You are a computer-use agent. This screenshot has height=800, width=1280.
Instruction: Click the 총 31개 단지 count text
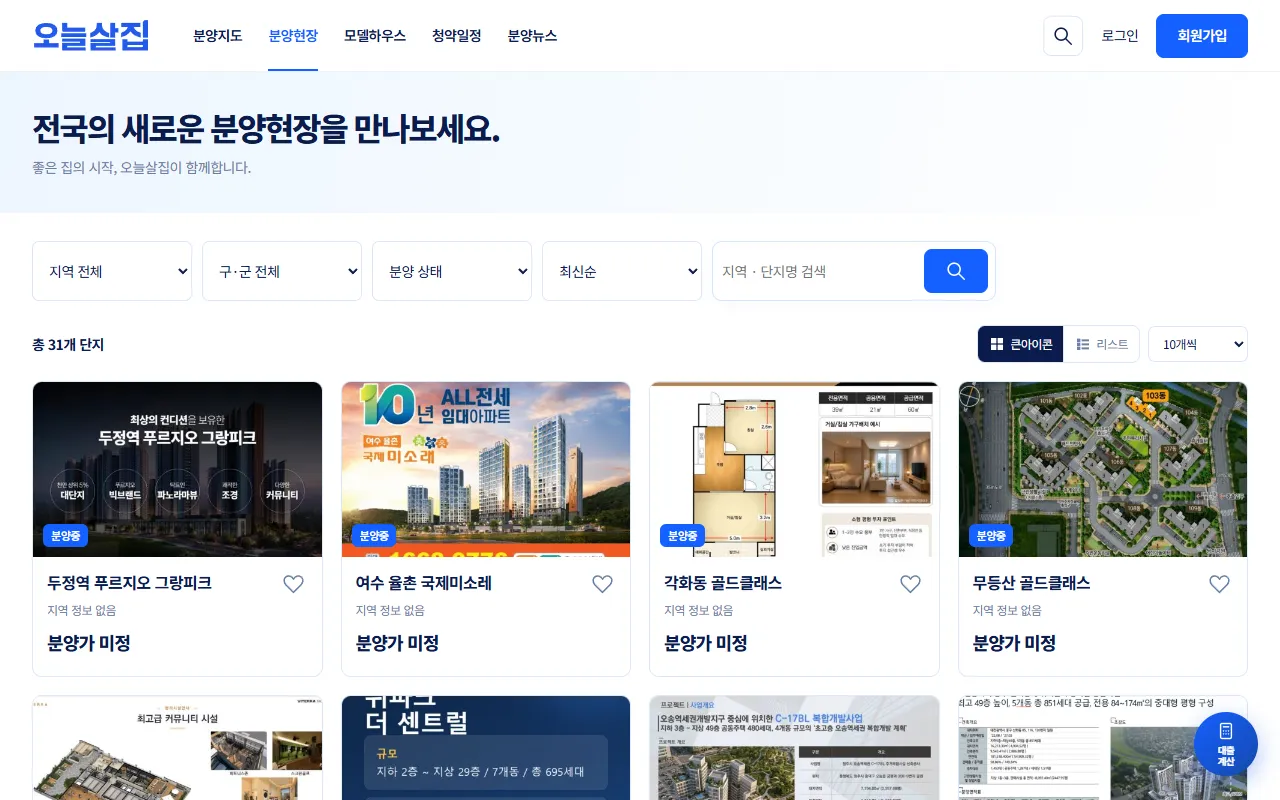pos(68,345)
